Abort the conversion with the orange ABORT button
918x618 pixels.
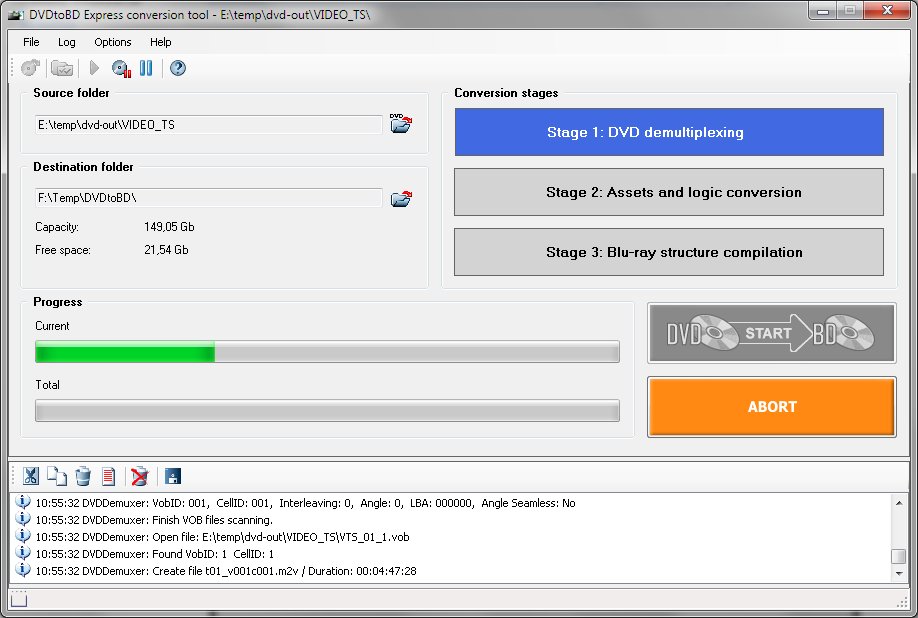coord(772,407)
